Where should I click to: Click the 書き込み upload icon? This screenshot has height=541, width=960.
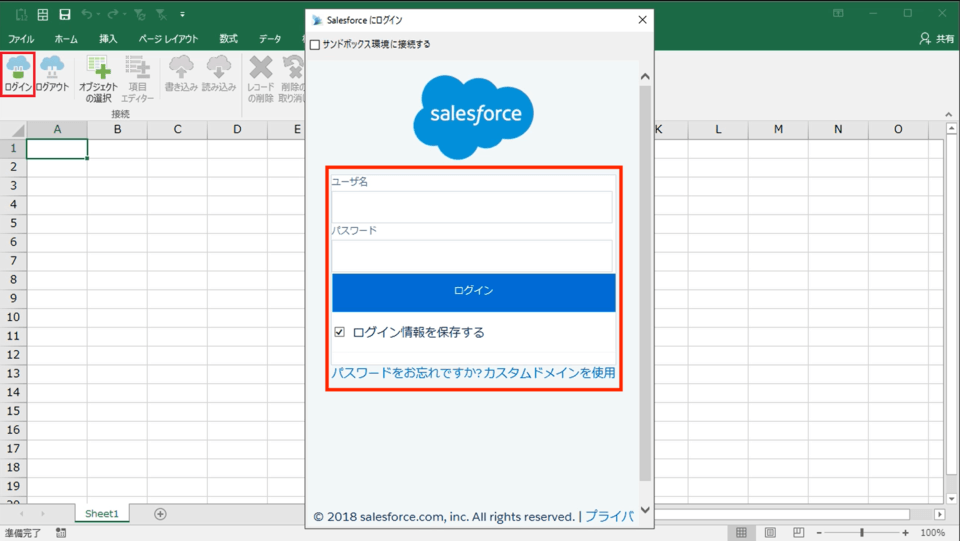pos(181,72)
